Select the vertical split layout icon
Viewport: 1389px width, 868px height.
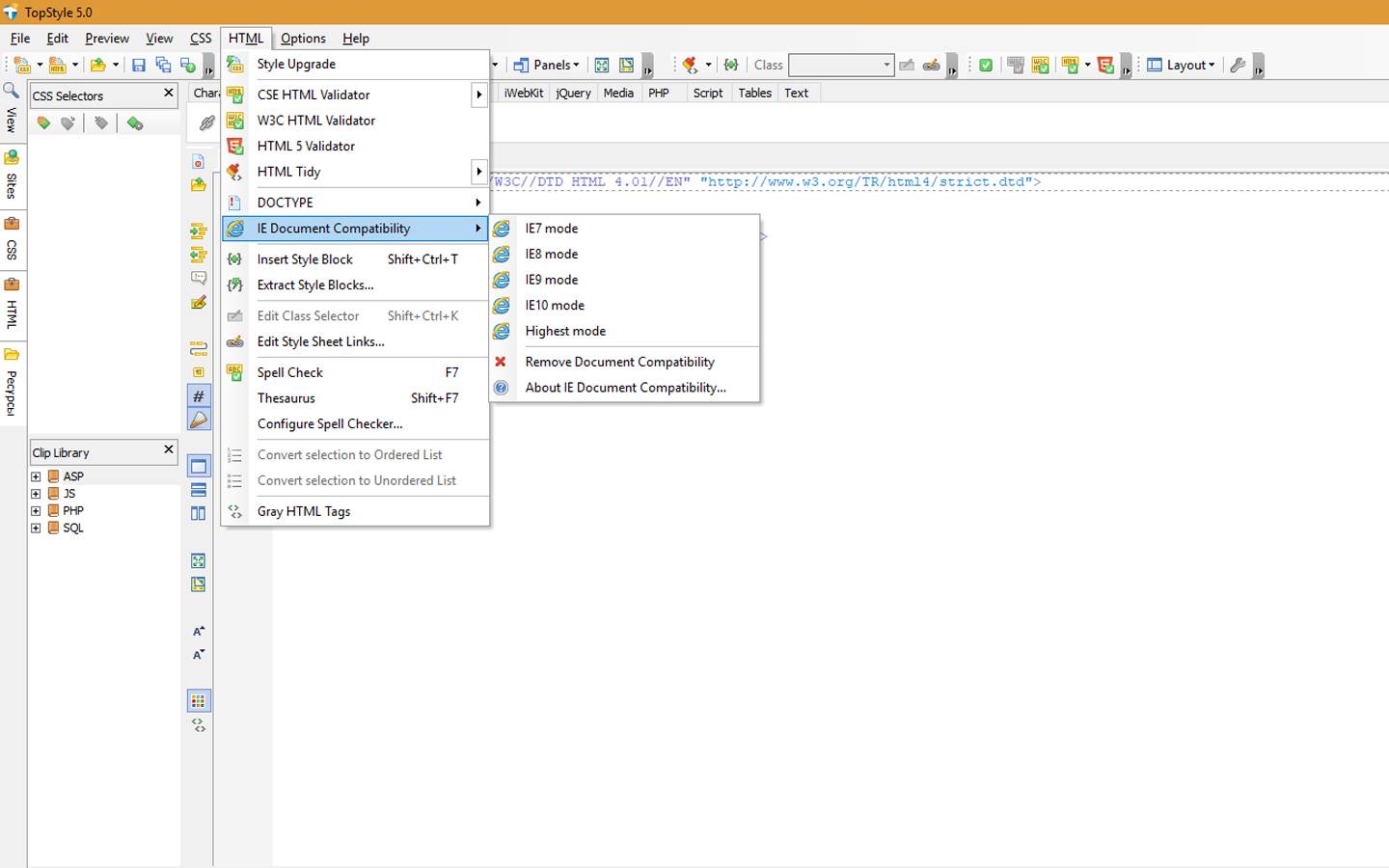click(199, 514)
